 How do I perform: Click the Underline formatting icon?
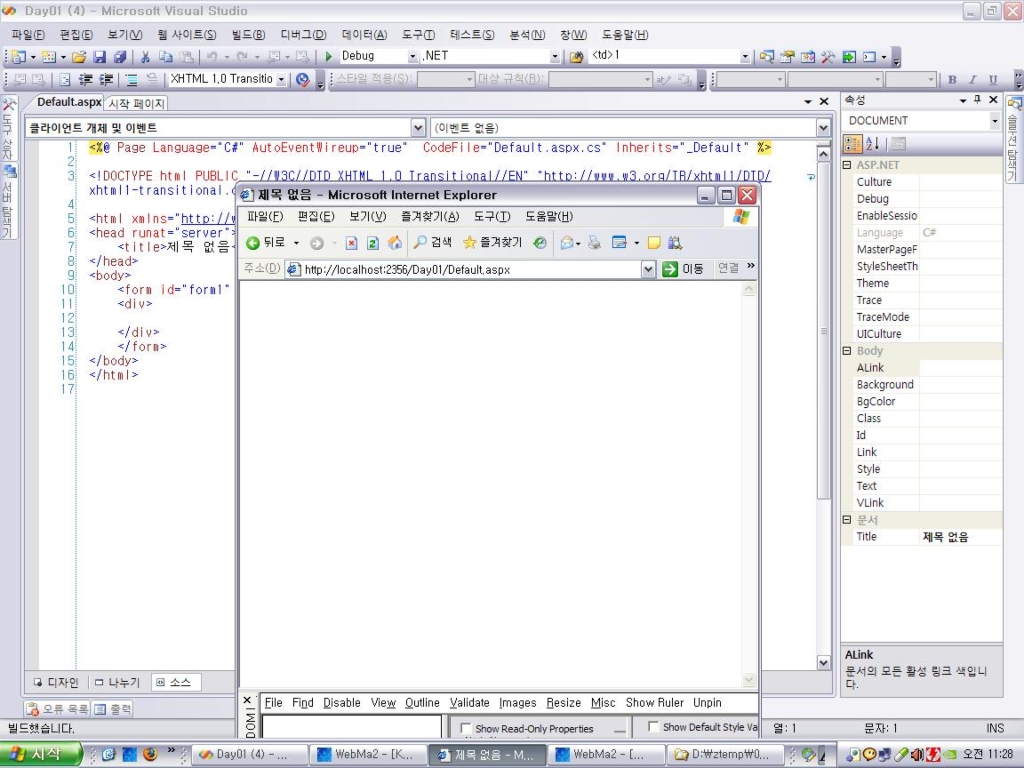coord(993,80)
